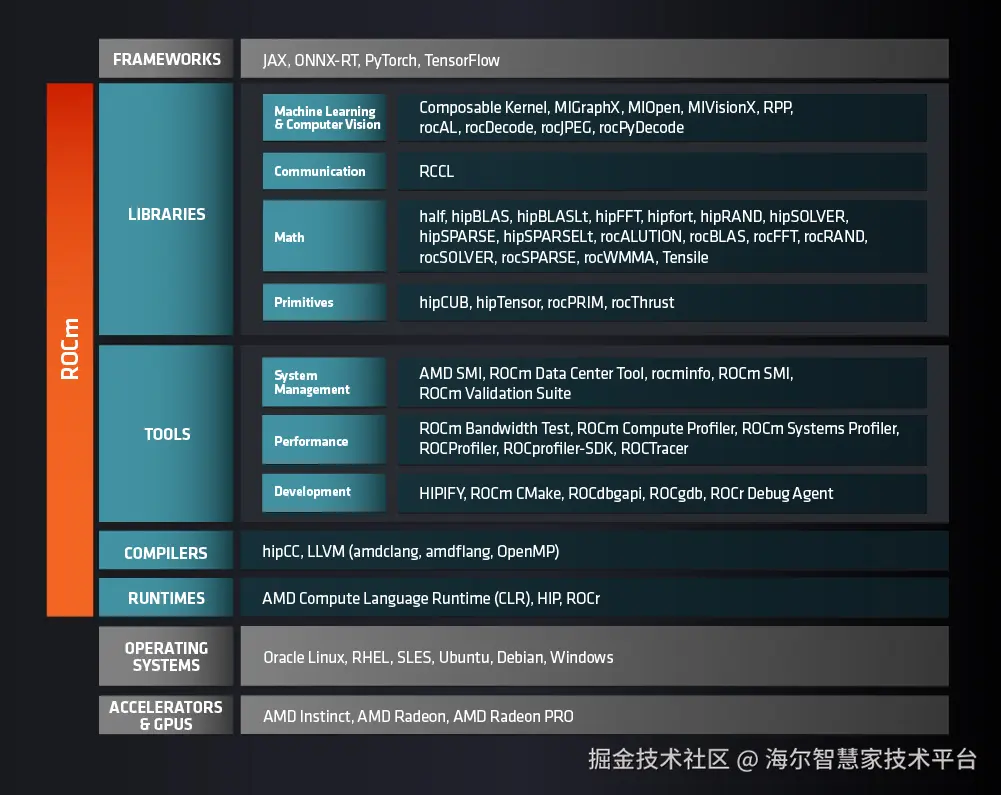Select the Math category label
The width and height of the screenshot is (1001, 795).
click(x=324, y=236)
